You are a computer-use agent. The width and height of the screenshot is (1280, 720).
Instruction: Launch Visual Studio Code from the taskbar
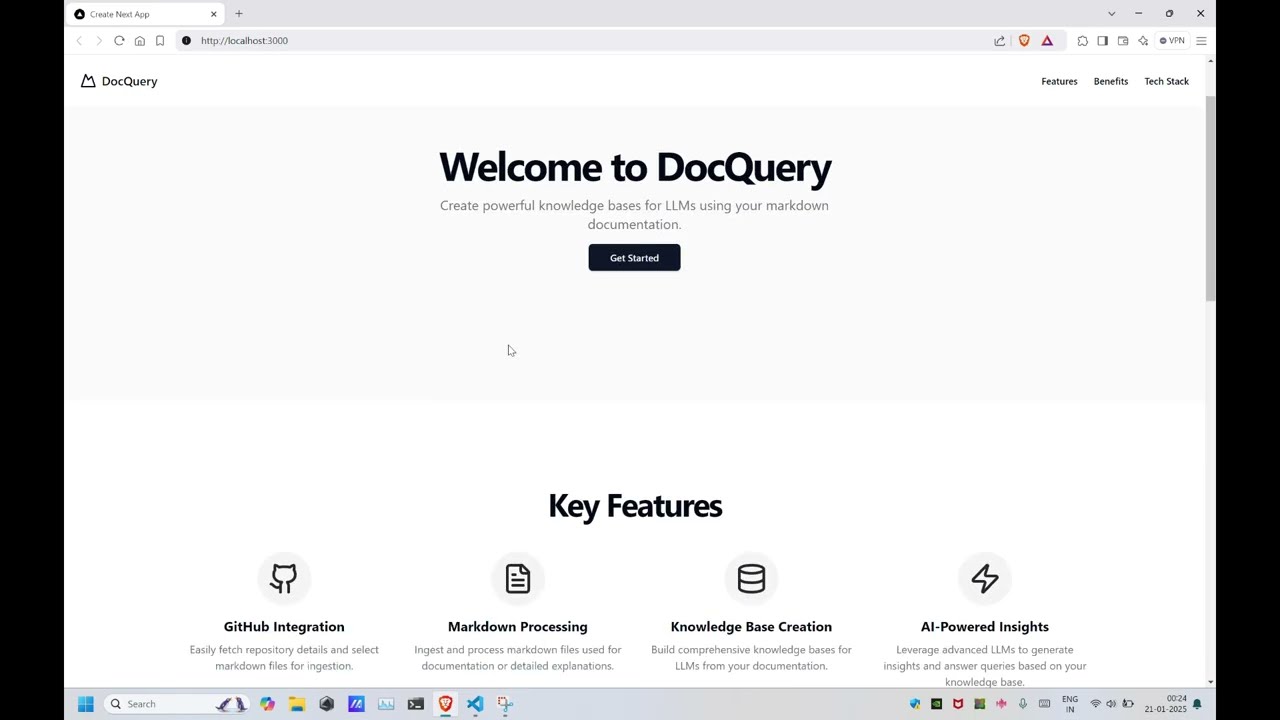[475, 704]
